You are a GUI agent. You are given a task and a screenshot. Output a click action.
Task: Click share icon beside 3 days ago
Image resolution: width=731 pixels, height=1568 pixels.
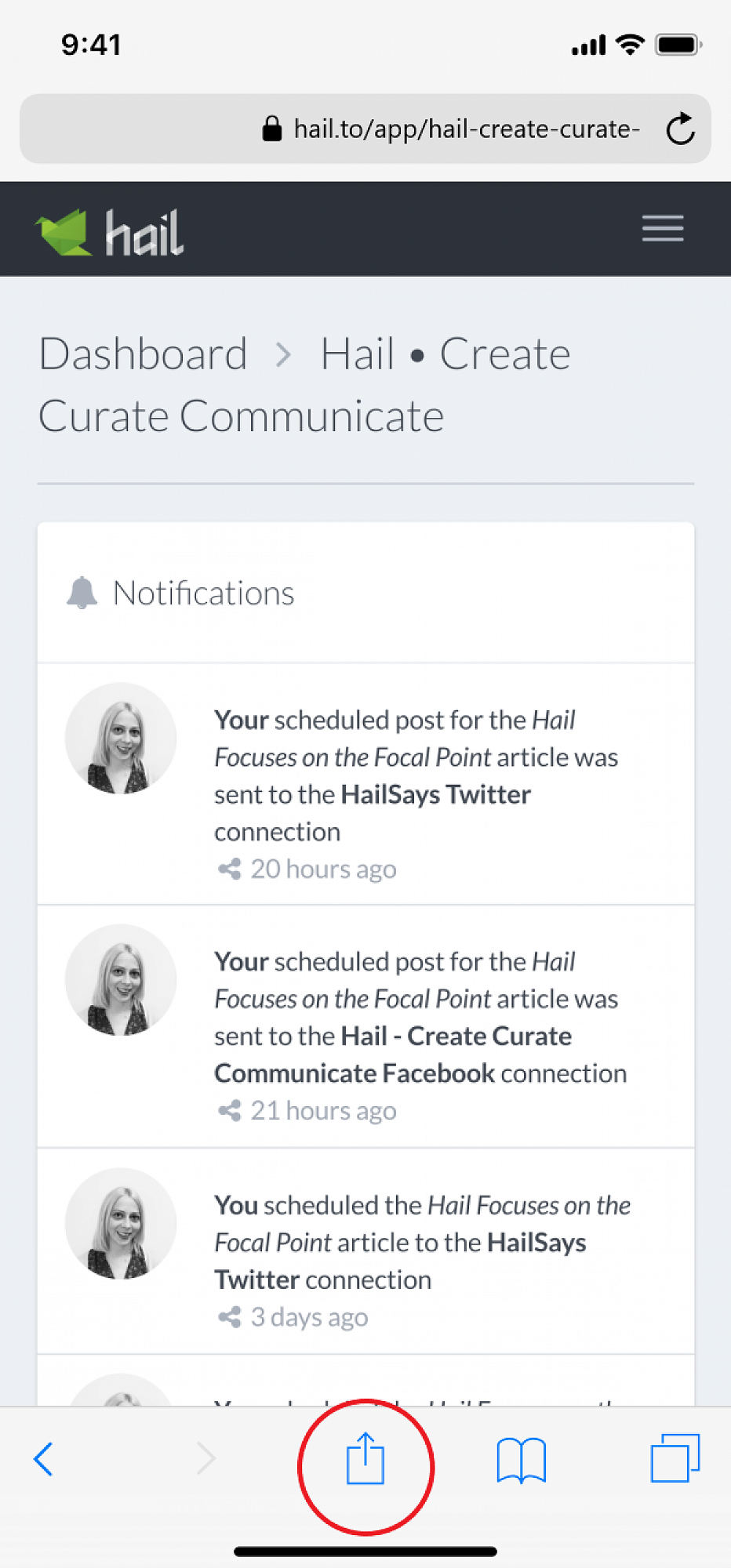coord(229,1317)
